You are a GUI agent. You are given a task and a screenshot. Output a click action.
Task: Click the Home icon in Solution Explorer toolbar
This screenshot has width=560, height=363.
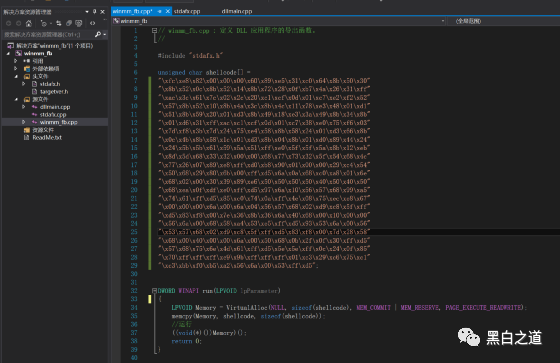(x=29, y=23)
